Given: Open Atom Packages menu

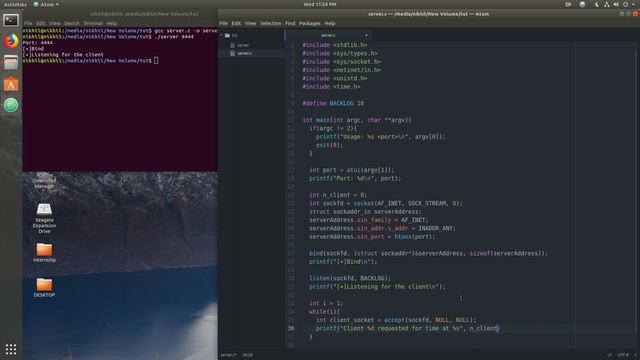Looking at the screenshot, I should [310, 24].
